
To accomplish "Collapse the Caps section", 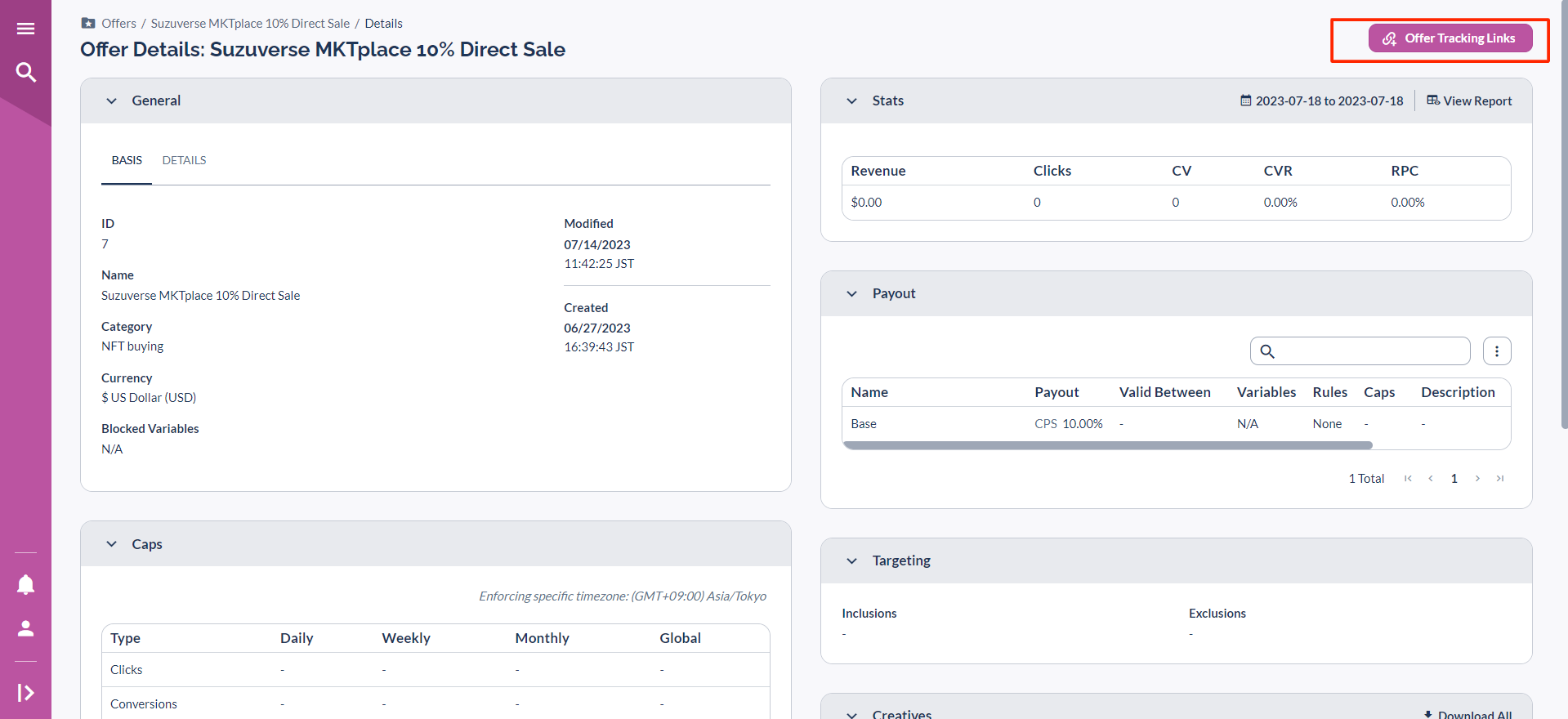I will coord(112,544).
